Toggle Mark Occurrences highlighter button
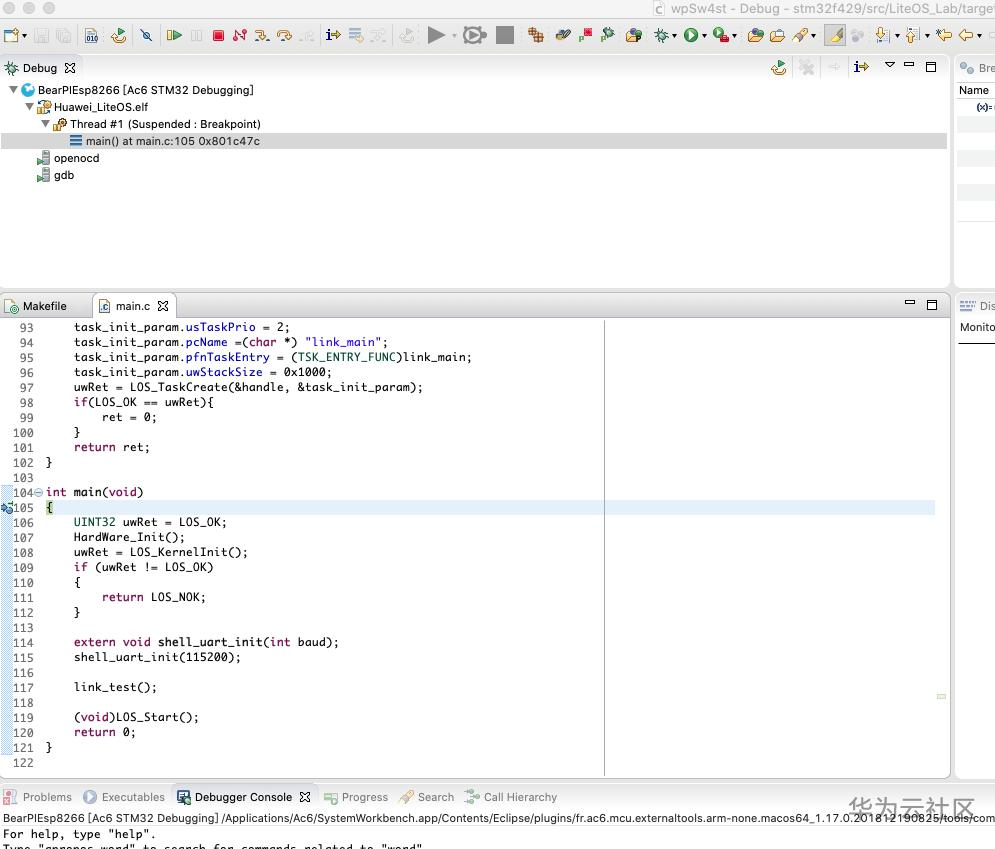Viewport: 995px width, 849px height. [835, 36]
